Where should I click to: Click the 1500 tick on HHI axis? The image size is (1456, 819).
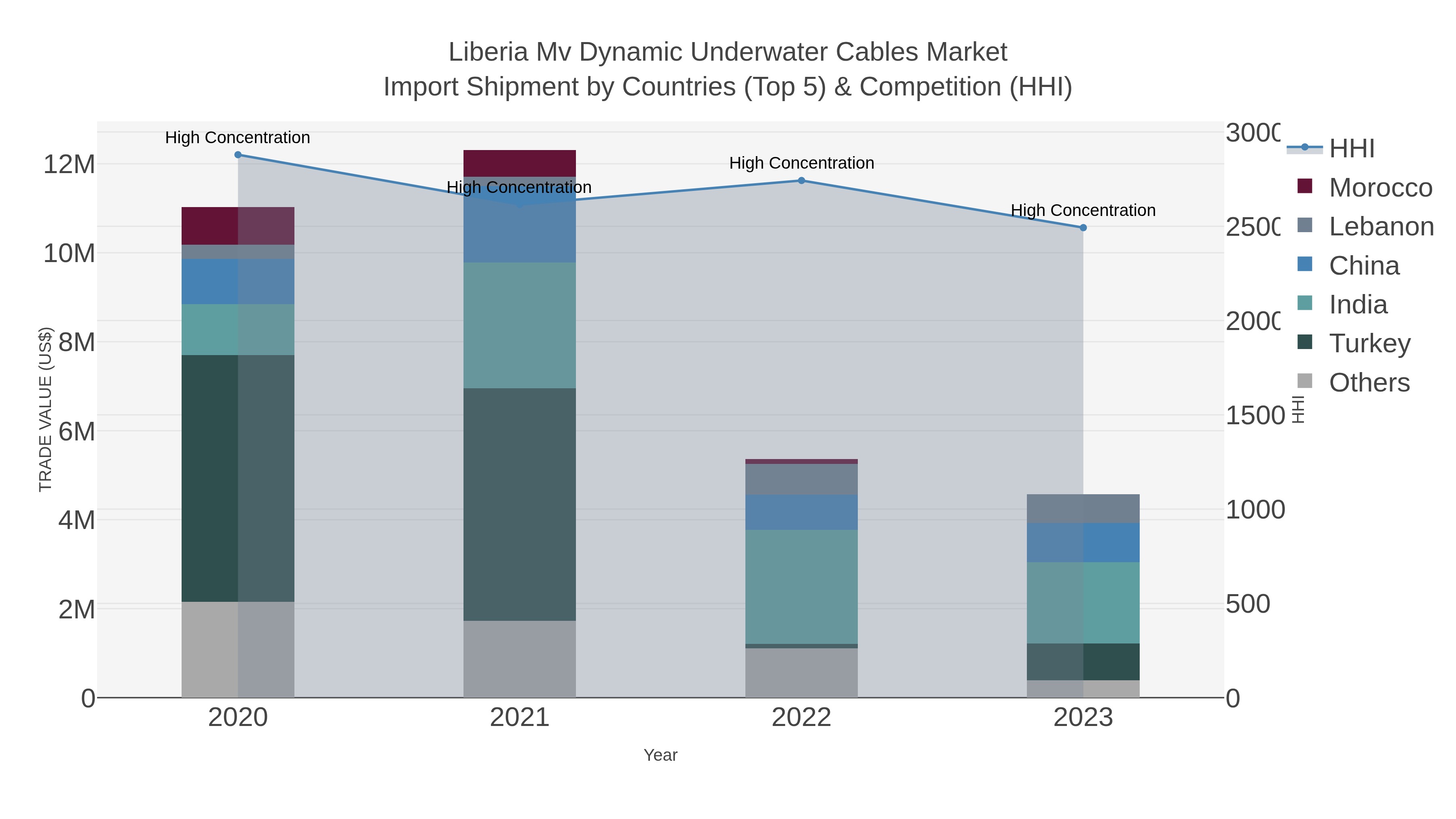(1255, 415)
